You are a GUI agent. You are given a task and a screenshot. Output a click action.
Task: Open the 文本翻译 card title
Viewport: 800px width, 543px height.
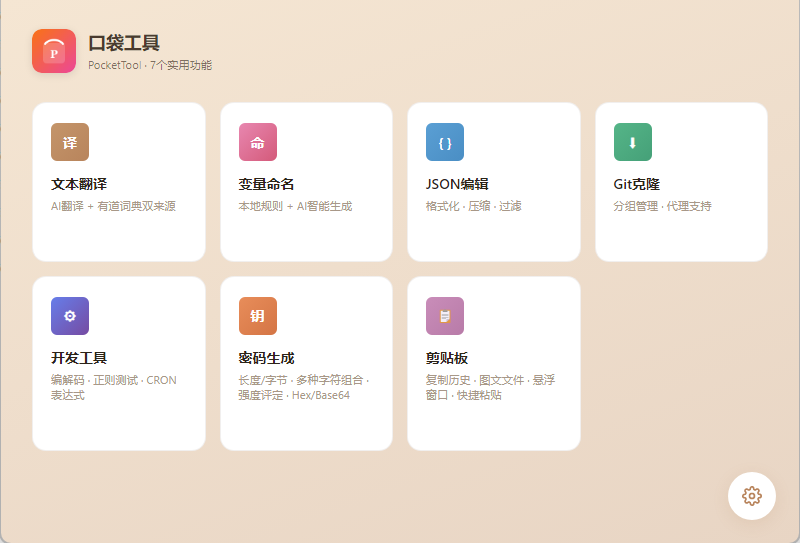click(79, 184)
